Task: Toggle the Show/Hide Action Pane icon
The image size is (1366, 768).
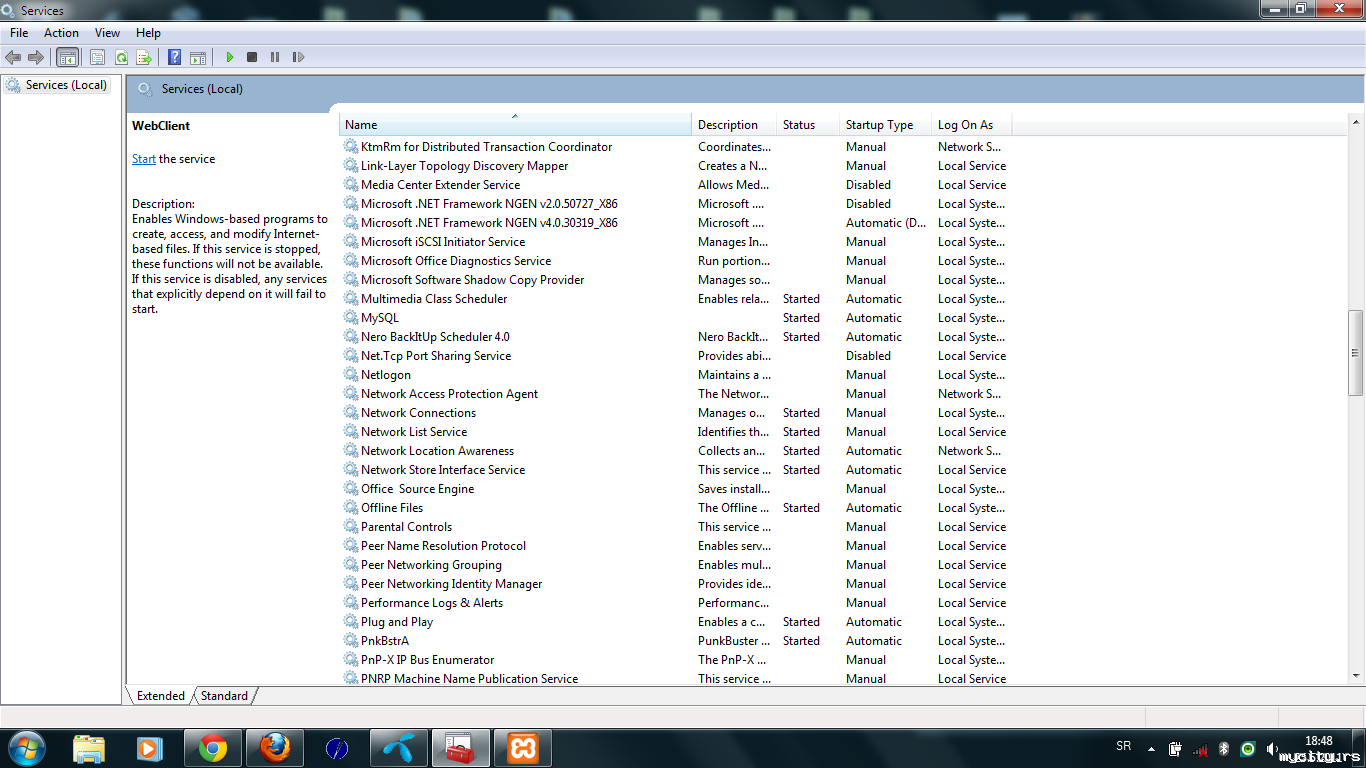Action: (198, 57)
